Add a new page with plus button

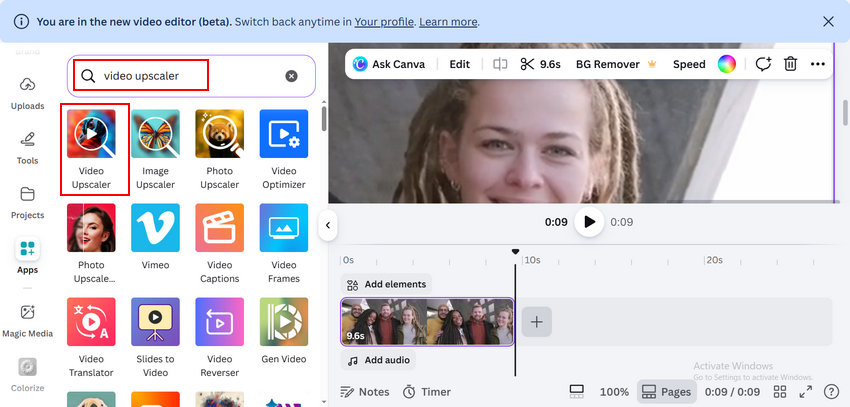click(536, 322)
